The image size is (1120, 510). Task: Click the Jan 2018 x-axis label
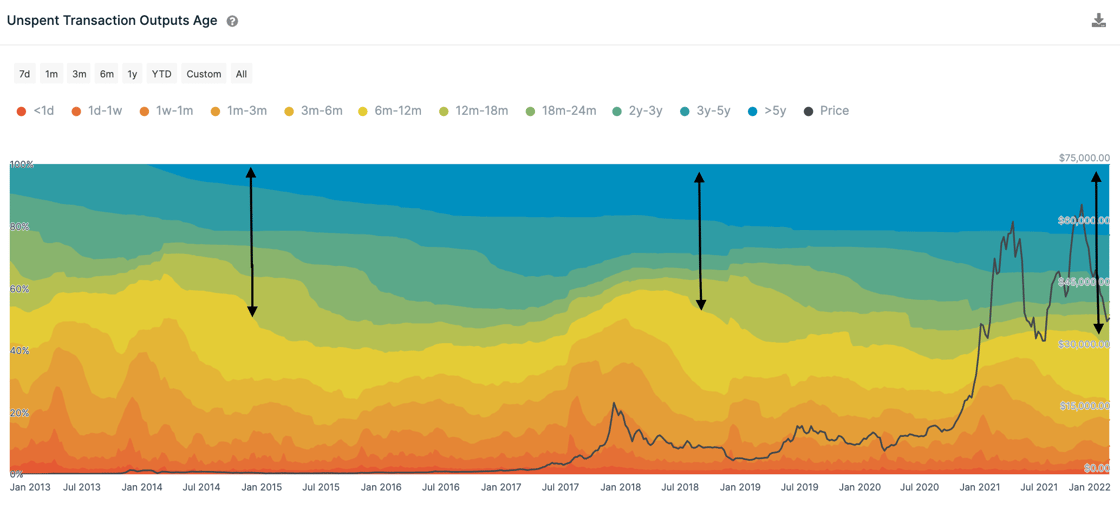pos(621,488)
